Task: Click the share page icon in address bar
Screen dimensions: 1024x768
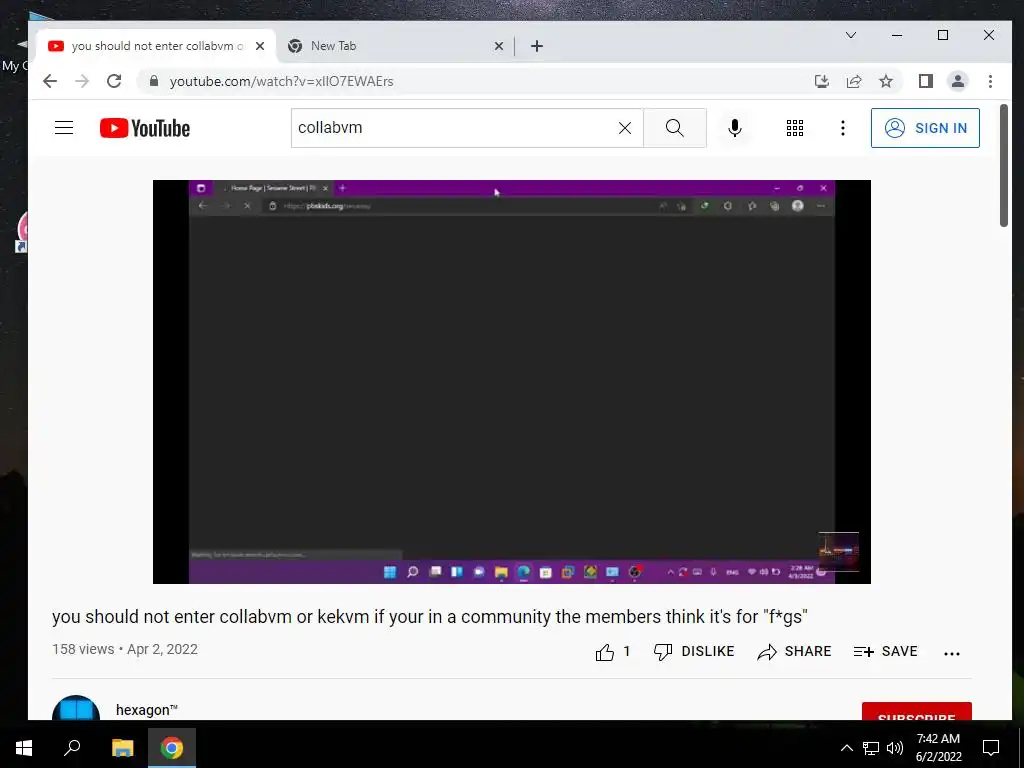Action: (x=854, y=81)
